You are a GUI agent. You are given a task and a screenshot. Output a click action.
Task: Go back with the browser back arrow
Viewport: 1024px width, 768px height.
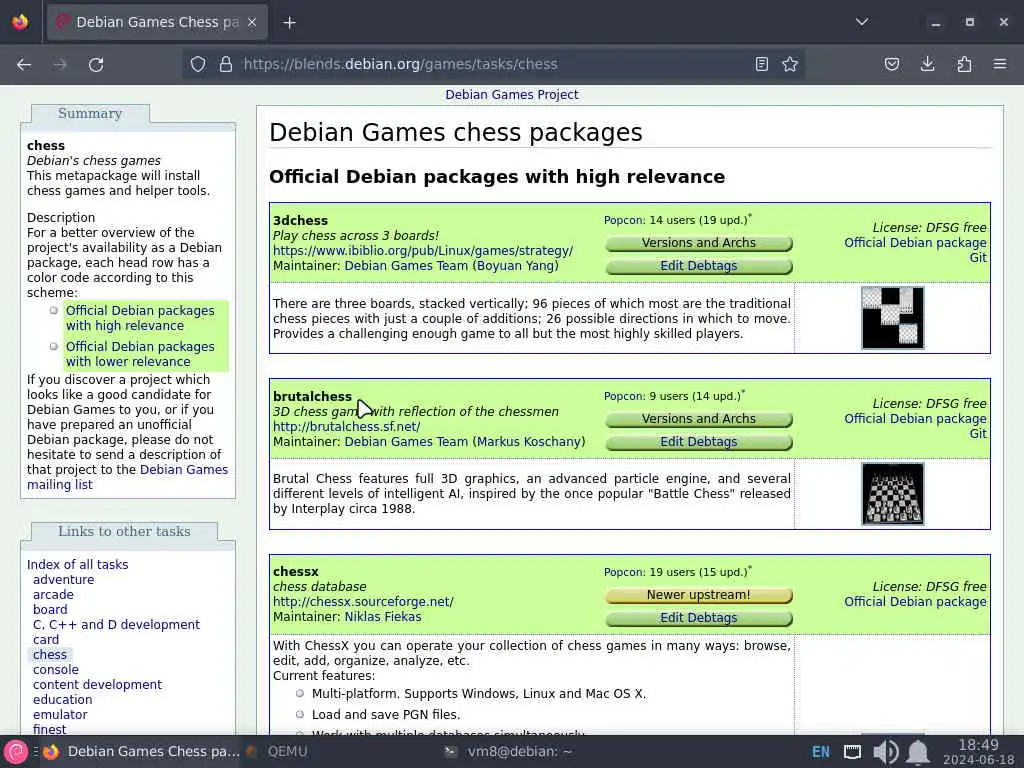click(24, 64)
